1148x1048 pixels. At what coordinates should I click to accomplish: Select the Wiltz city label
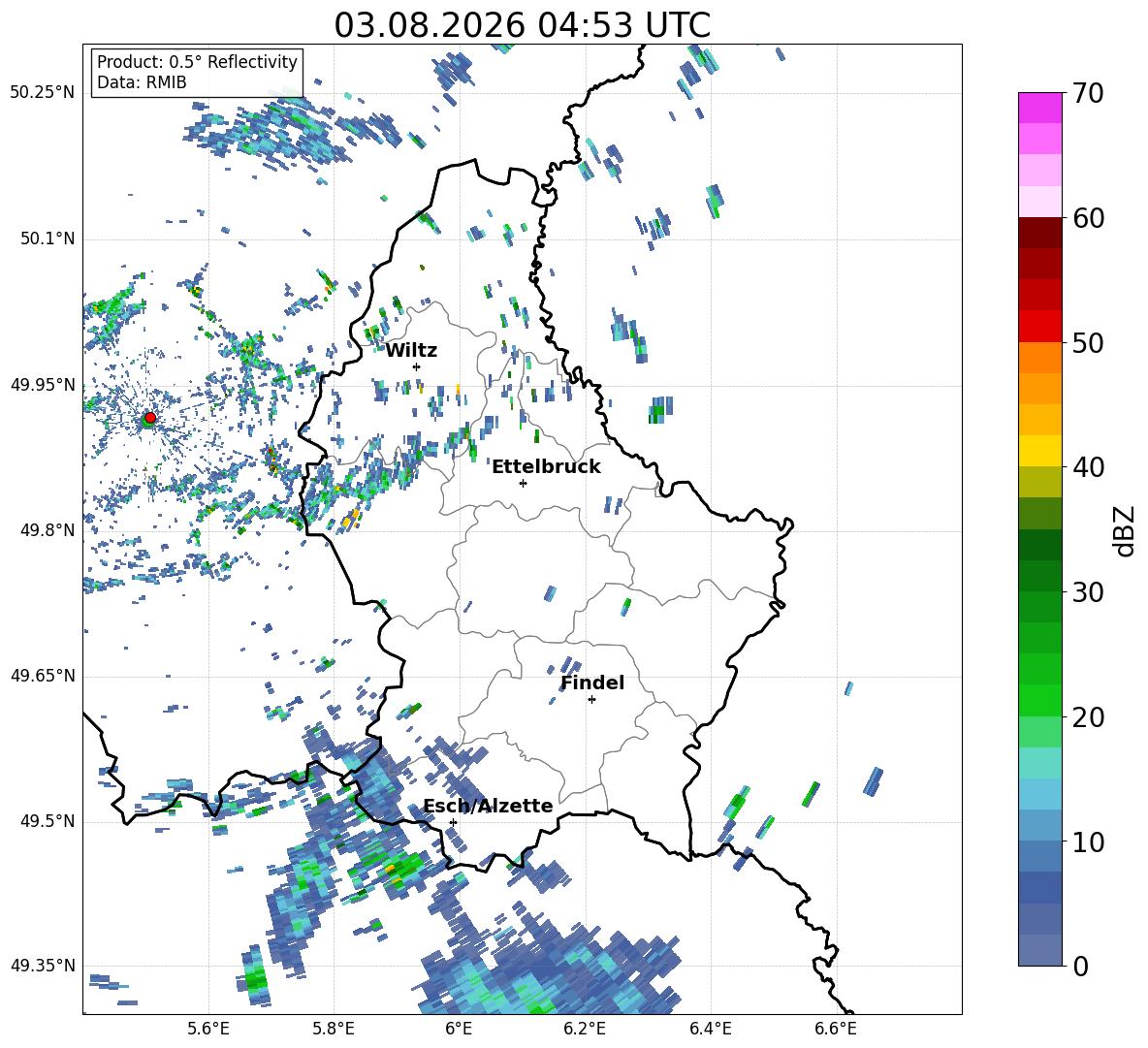point(411,351)
